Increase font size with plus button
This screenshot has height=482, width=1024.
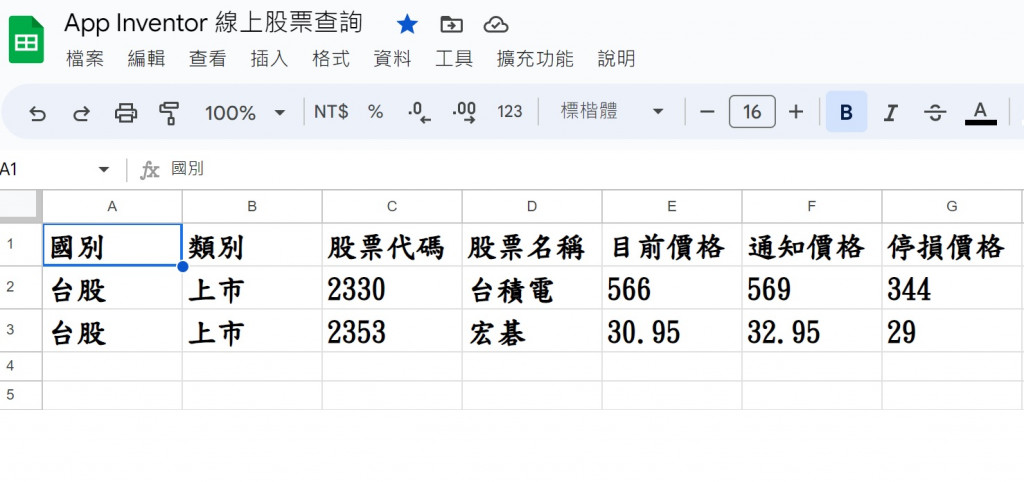click(795, 112)
